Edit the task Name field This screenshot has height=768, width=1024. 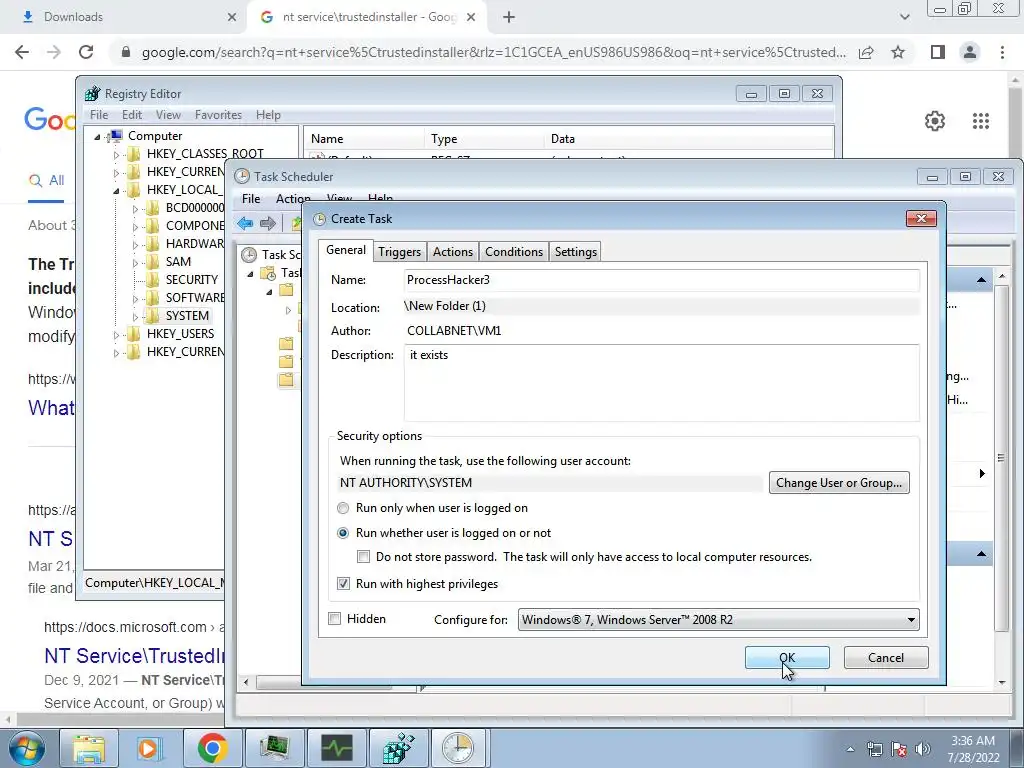tap(662, 280)
